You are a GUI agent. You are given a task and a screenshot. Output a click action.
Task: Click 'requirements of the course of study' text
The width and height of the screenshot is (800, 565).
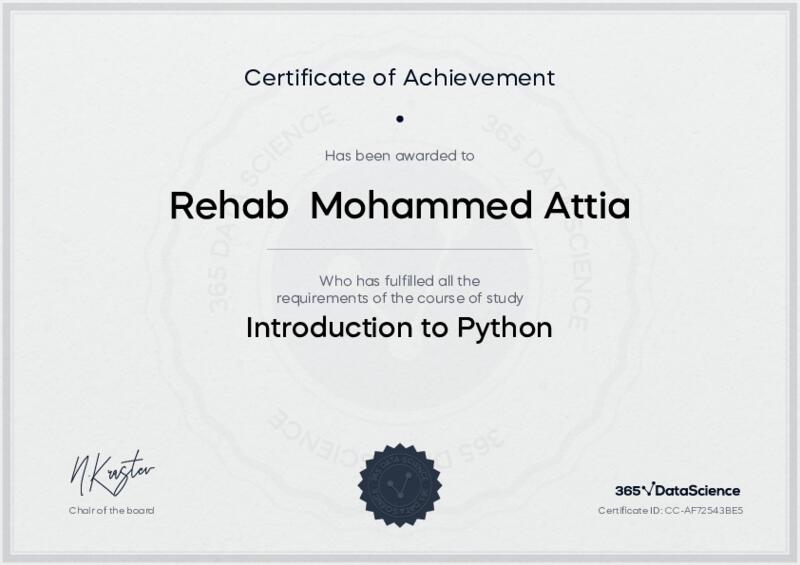[x=399, y=298]
